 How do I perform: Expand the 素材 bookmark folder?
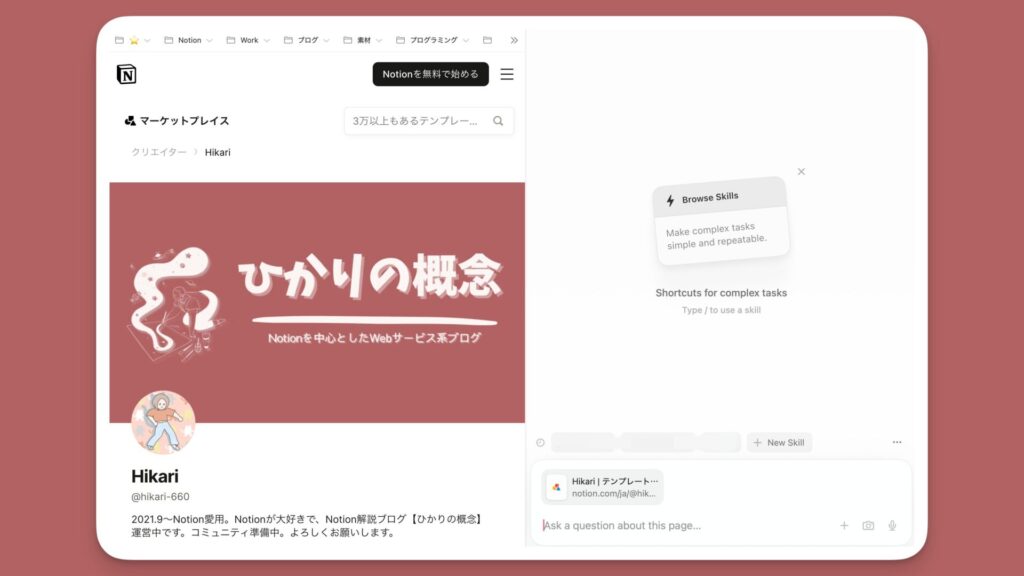(362, 40)
